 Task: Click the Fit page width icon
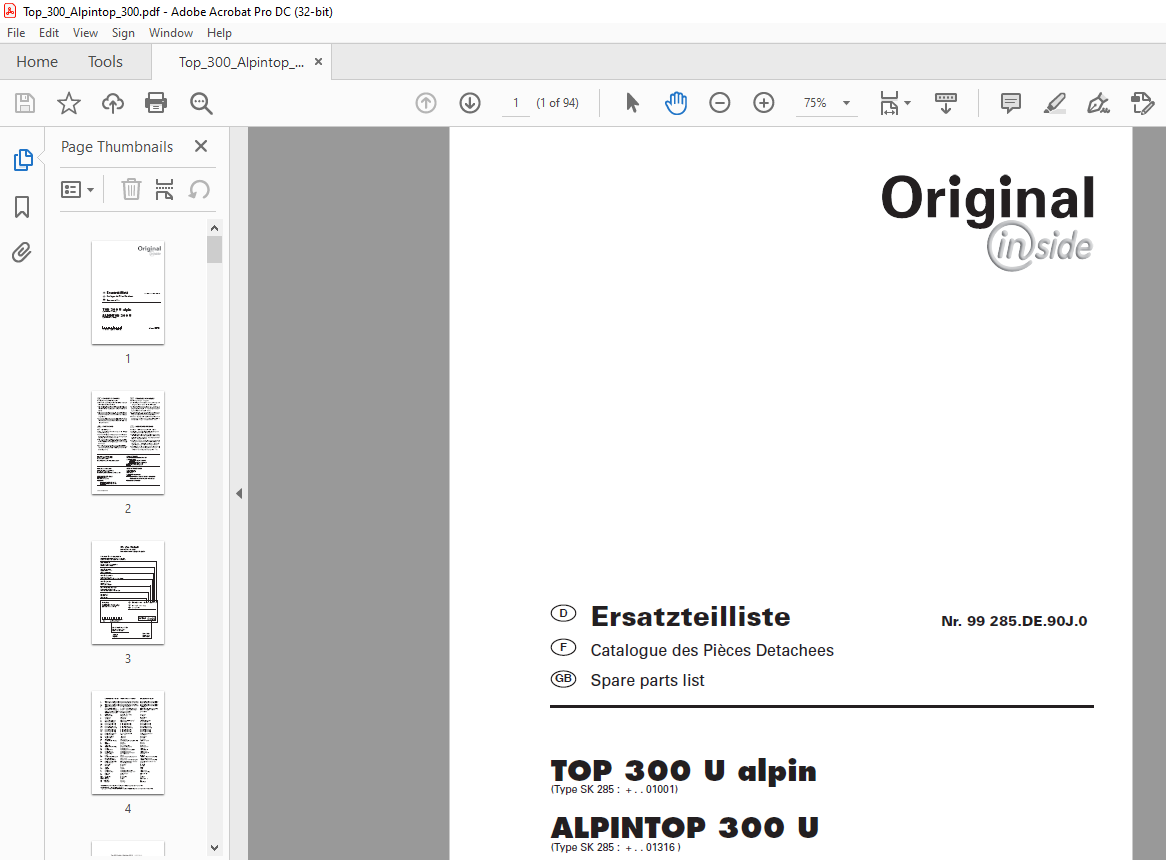pos(889,103)
